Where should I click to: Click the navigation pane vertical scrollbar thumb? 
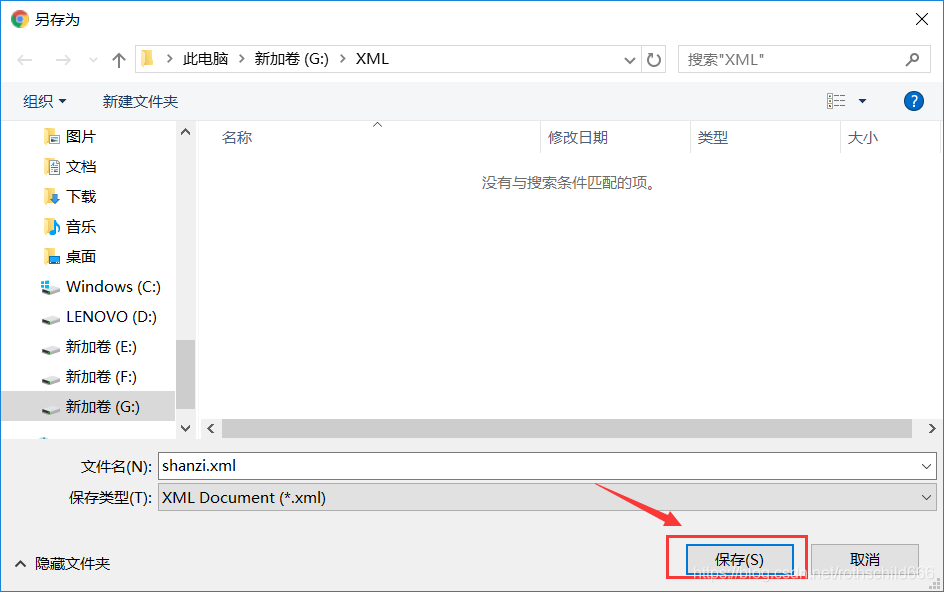[185, 374]
